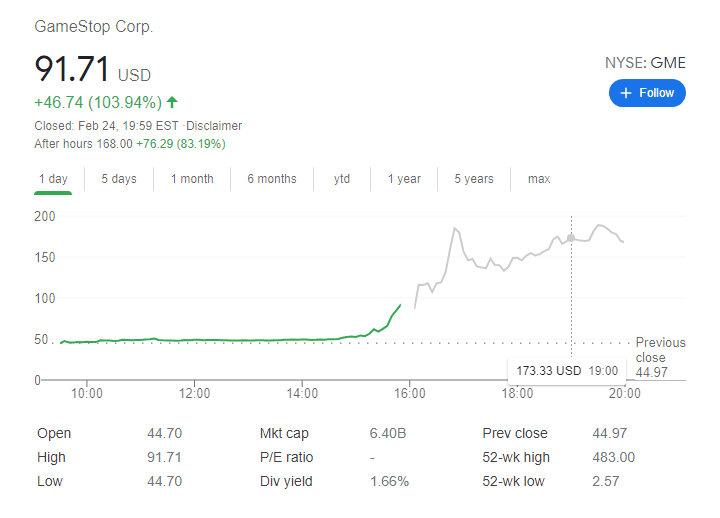Screen dimensions: 720x518
Task: Switch to 1 month range
Action: [x=191, y=179]
